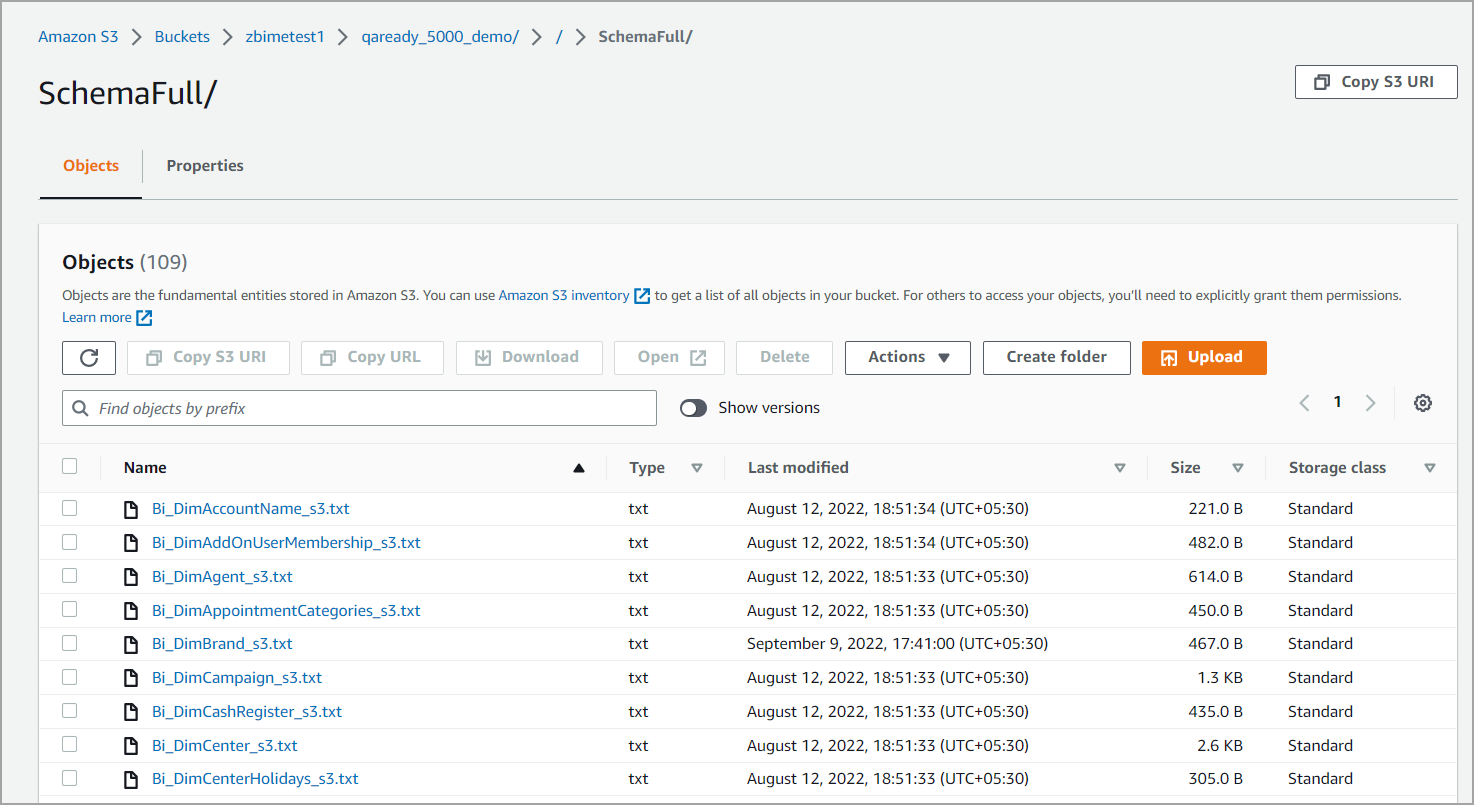Click file icon beside Bi_DimCashRegister_s3.txt
Image resolution: width=1474 pixels, height=805 pixels.
[x=130, y=712]
